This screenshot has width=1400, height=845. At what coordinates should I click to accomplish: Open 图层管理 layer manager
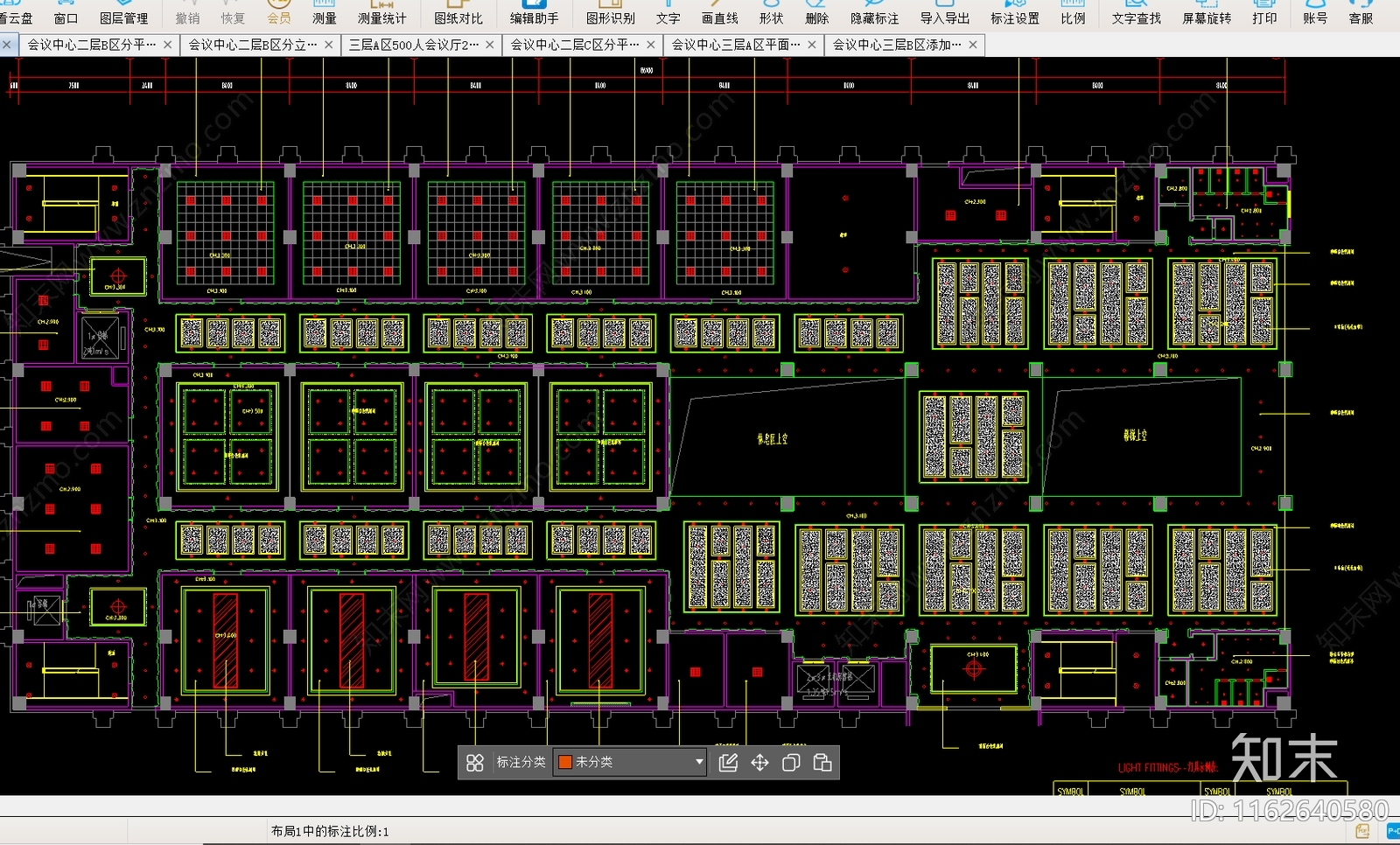124,12
